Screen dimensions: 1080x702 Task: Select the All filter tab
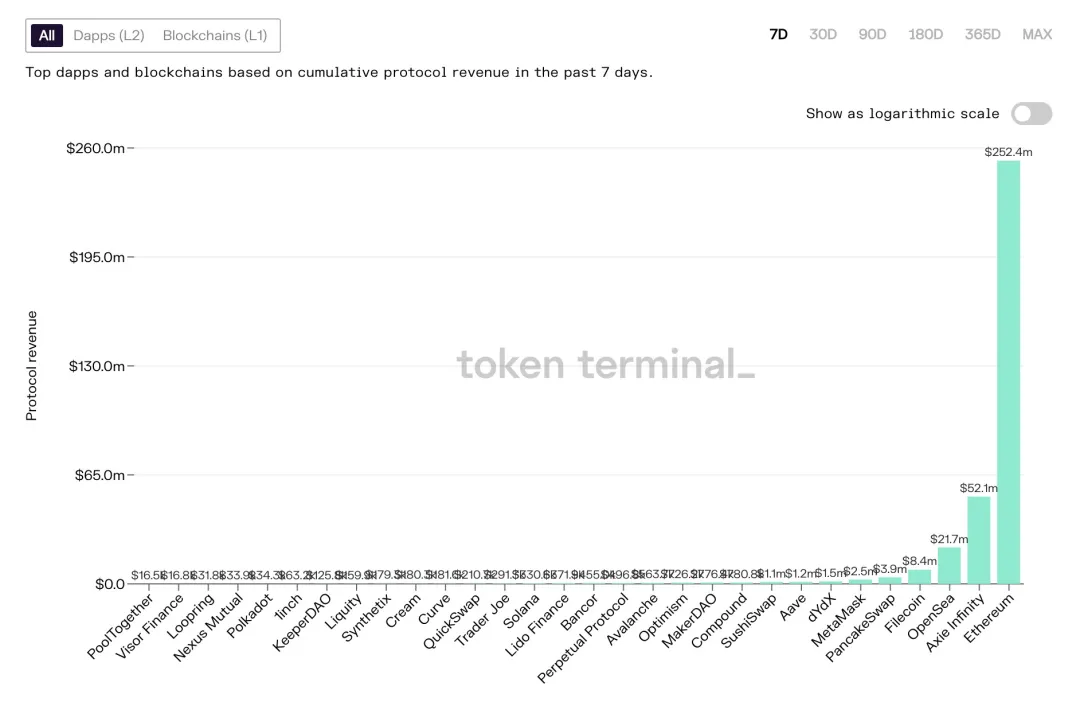tap(47, 36)
